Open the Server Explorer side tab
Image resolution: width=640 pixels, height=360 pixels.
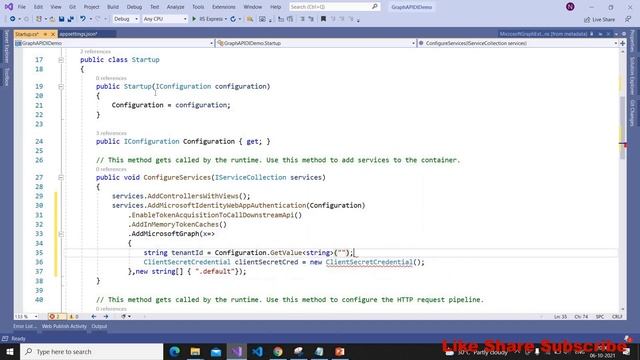tap(6, 46)
